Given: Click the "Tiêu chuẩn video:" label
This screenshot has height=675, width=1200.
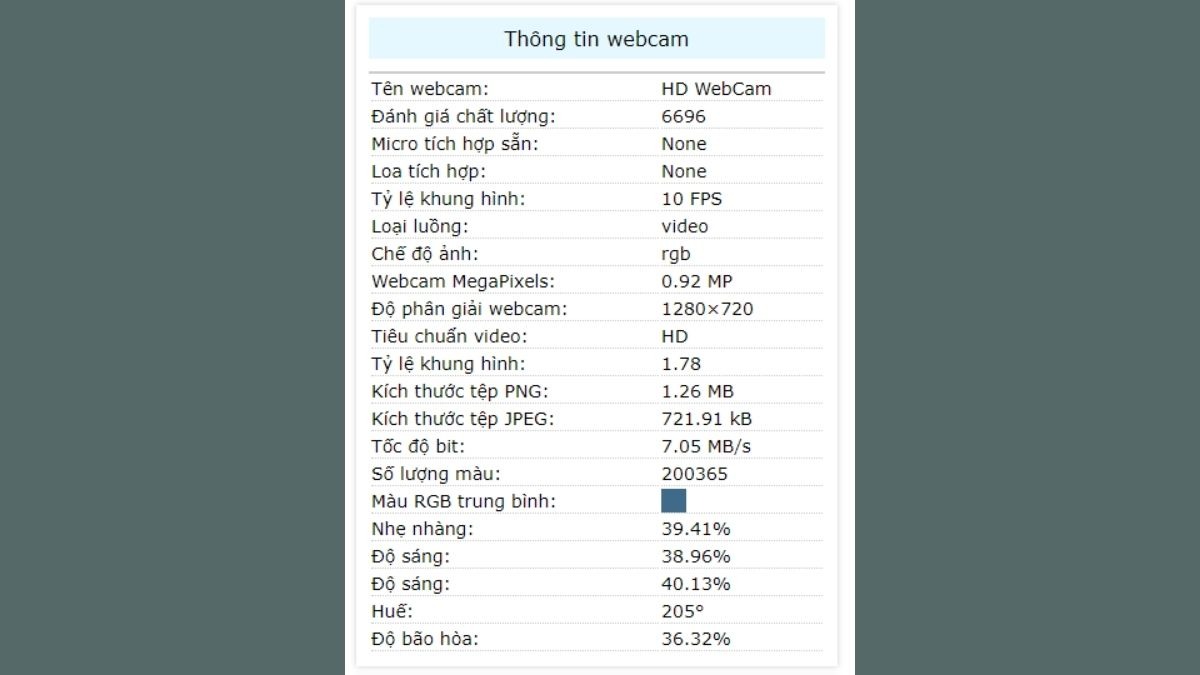Looking at the screenshot, I should 448,336.
